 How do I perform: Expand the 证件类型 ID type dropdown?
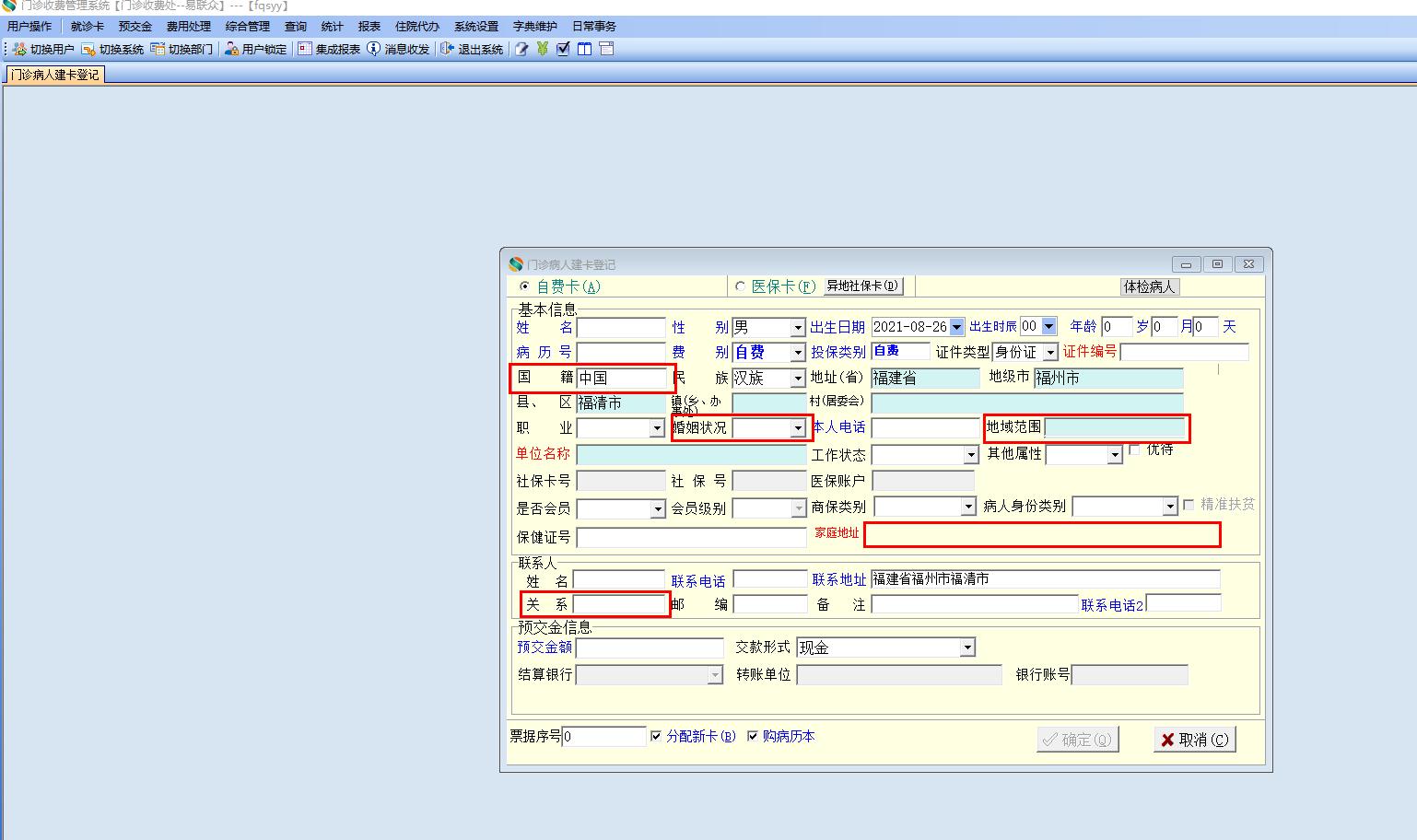[x=1050, y=353]
